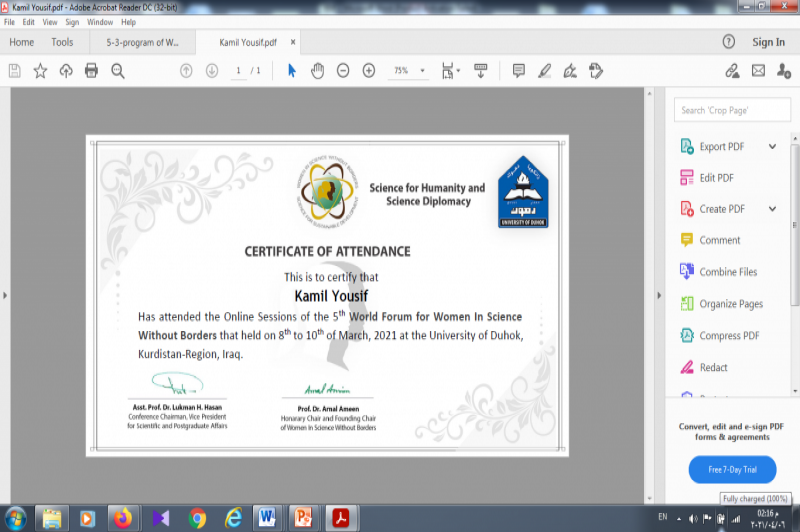The height and width of the screenshot is (532, 800).
Task: Click the Zoom In plus icon
Action: [x=369, y=71]
